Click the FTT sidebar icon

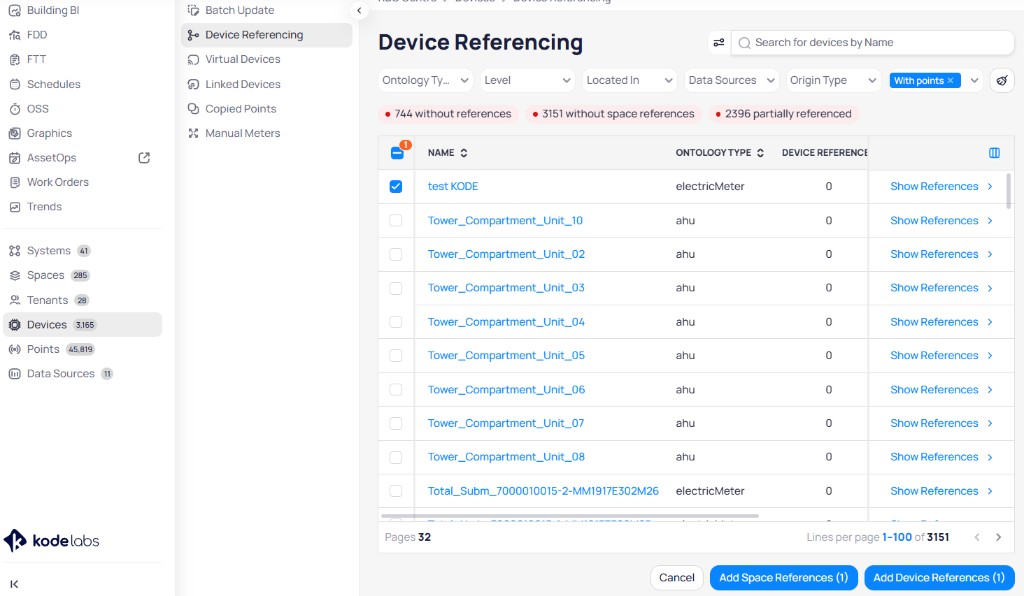coord(14,59)
